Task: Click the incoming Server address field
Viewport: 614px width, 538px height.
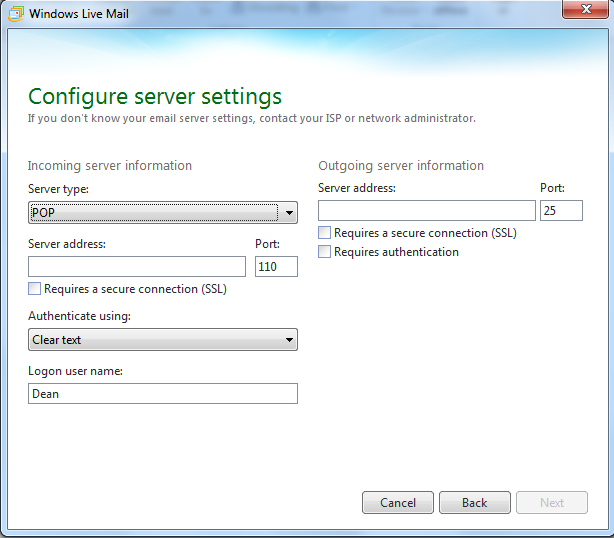Action: coord(137,267)
